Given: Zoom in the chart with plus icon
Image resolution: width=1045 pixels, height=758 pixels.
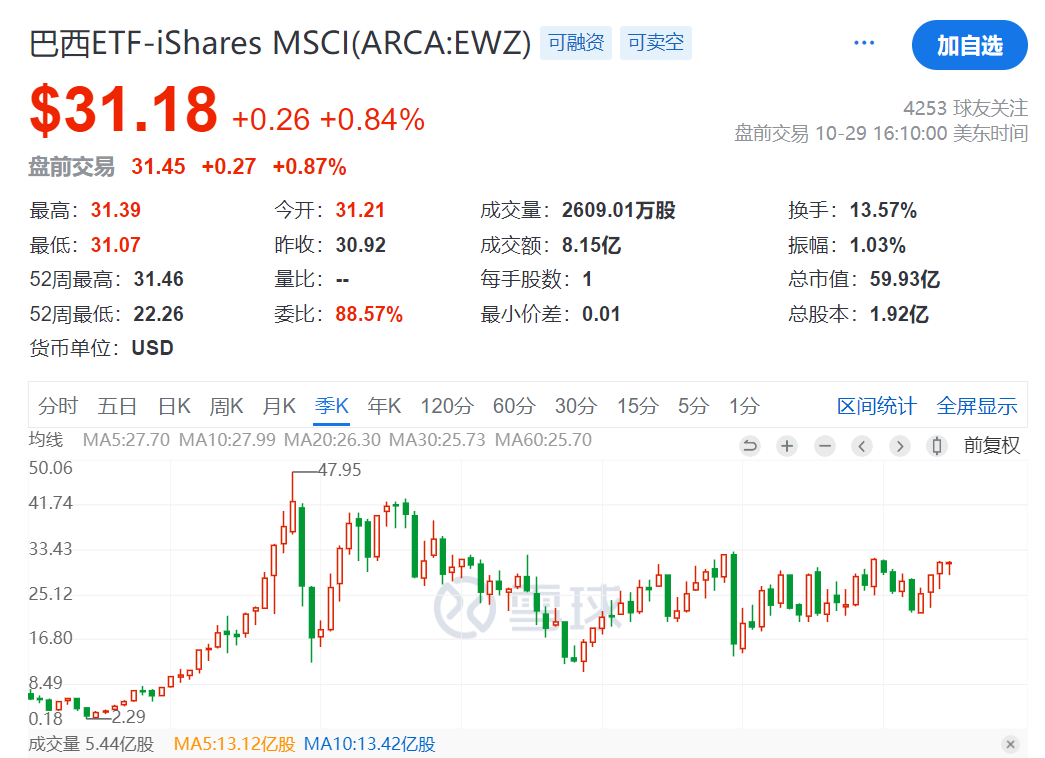Looking at the screenshot, I should point(787,446).
